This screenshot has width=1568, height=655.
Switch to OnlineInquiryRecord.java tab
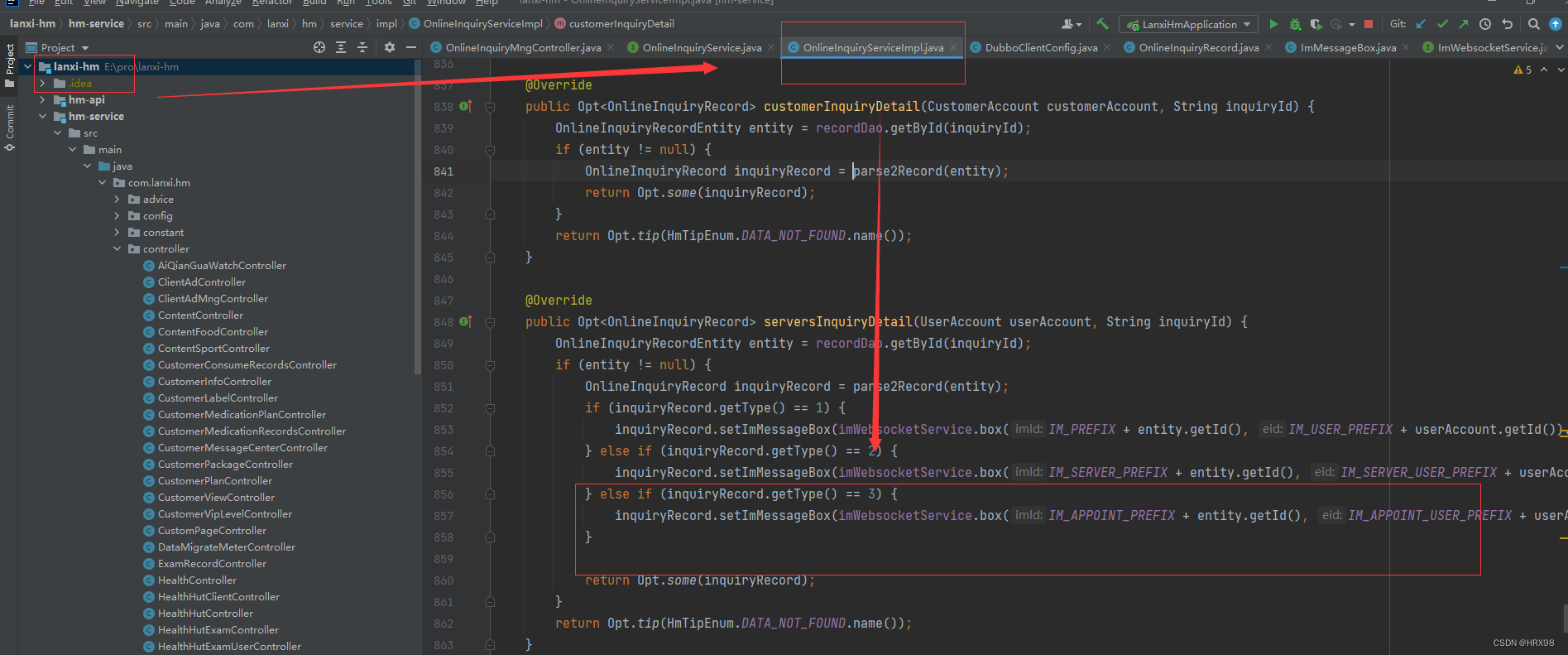(1198, 47)
